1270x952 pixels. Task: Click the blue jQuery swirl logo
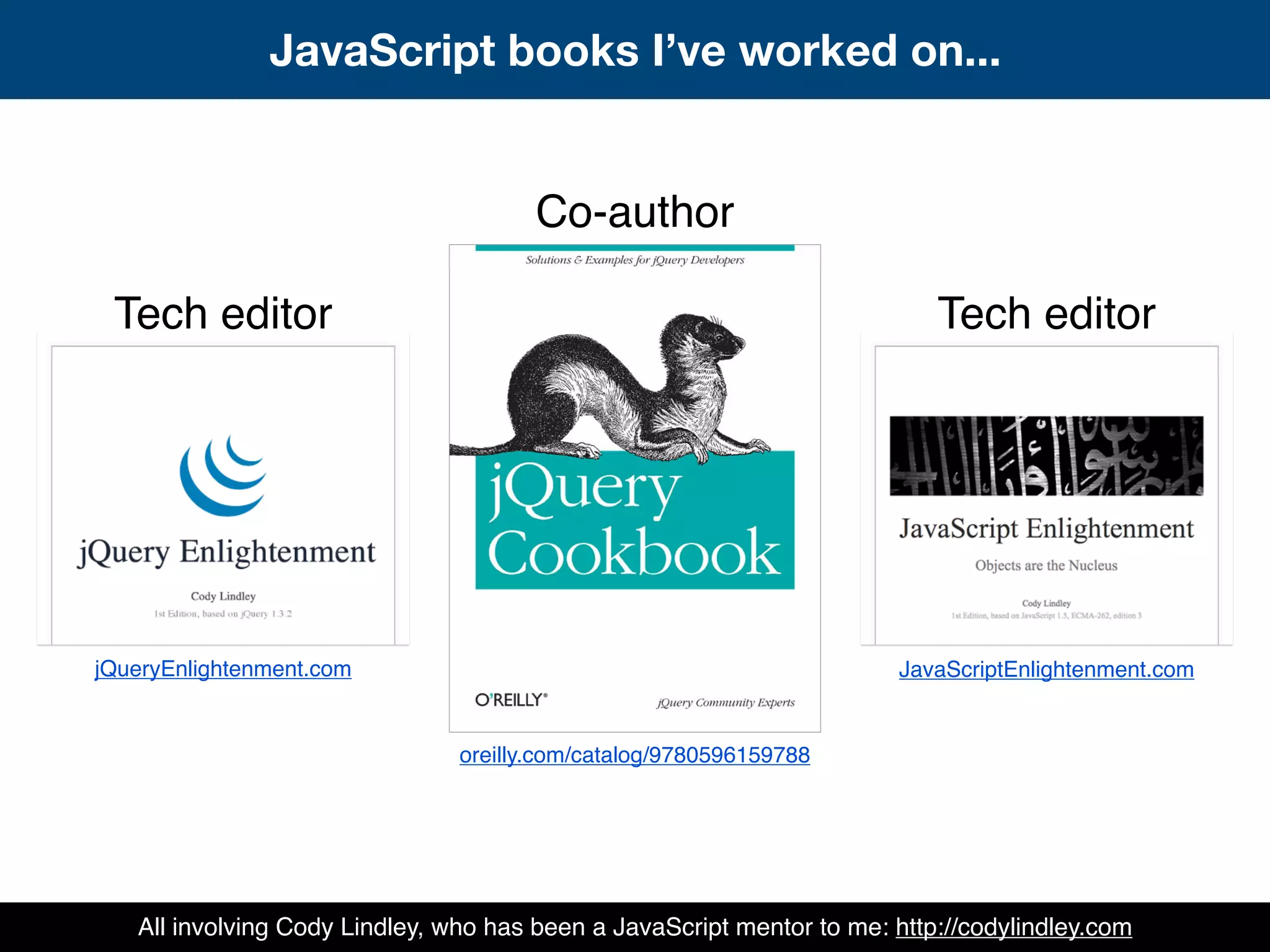[223, 475]
